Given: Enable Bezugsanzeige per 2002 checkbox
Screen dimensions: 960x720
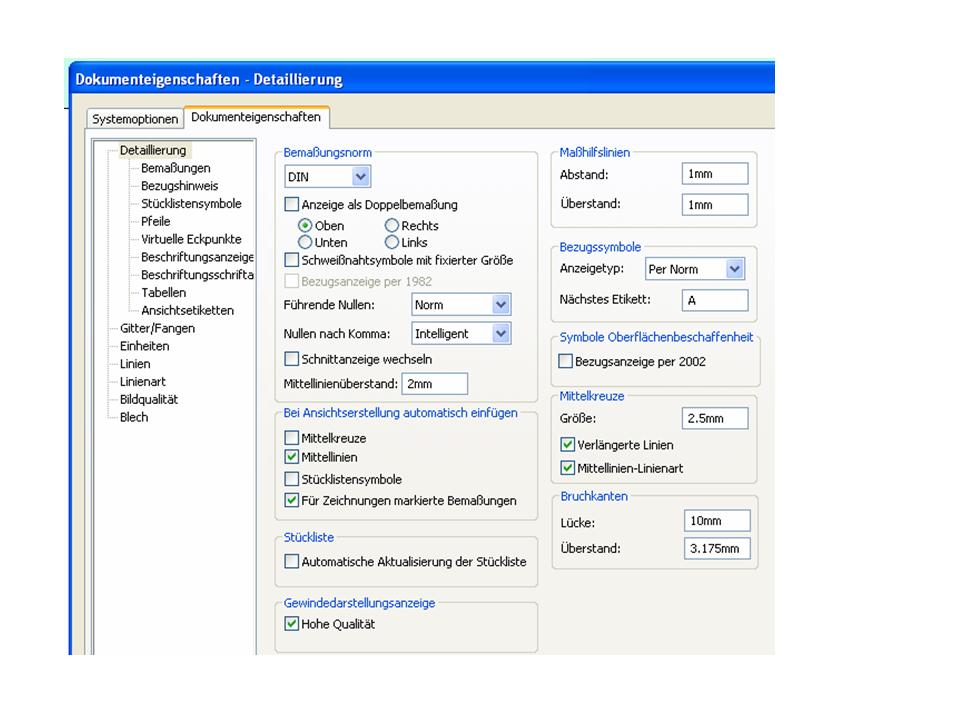Looking at the screenshot, I should tap(566, 361).
